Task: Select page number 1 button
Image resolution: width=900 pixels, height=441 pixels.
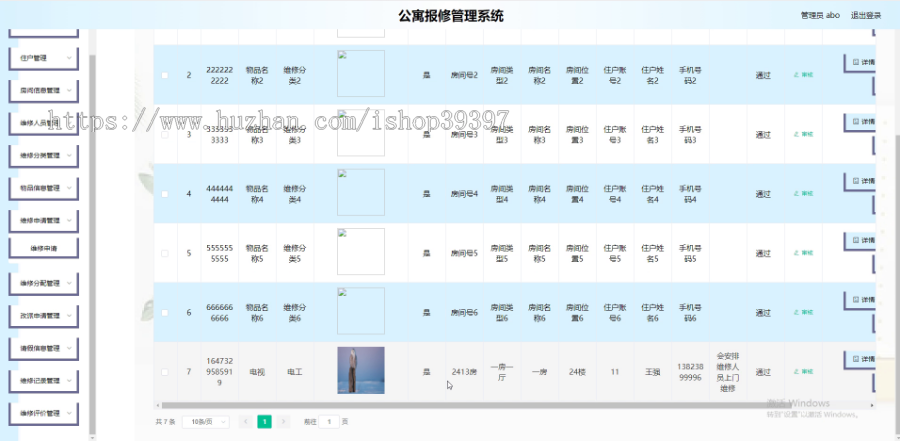Action: (264, 422)
